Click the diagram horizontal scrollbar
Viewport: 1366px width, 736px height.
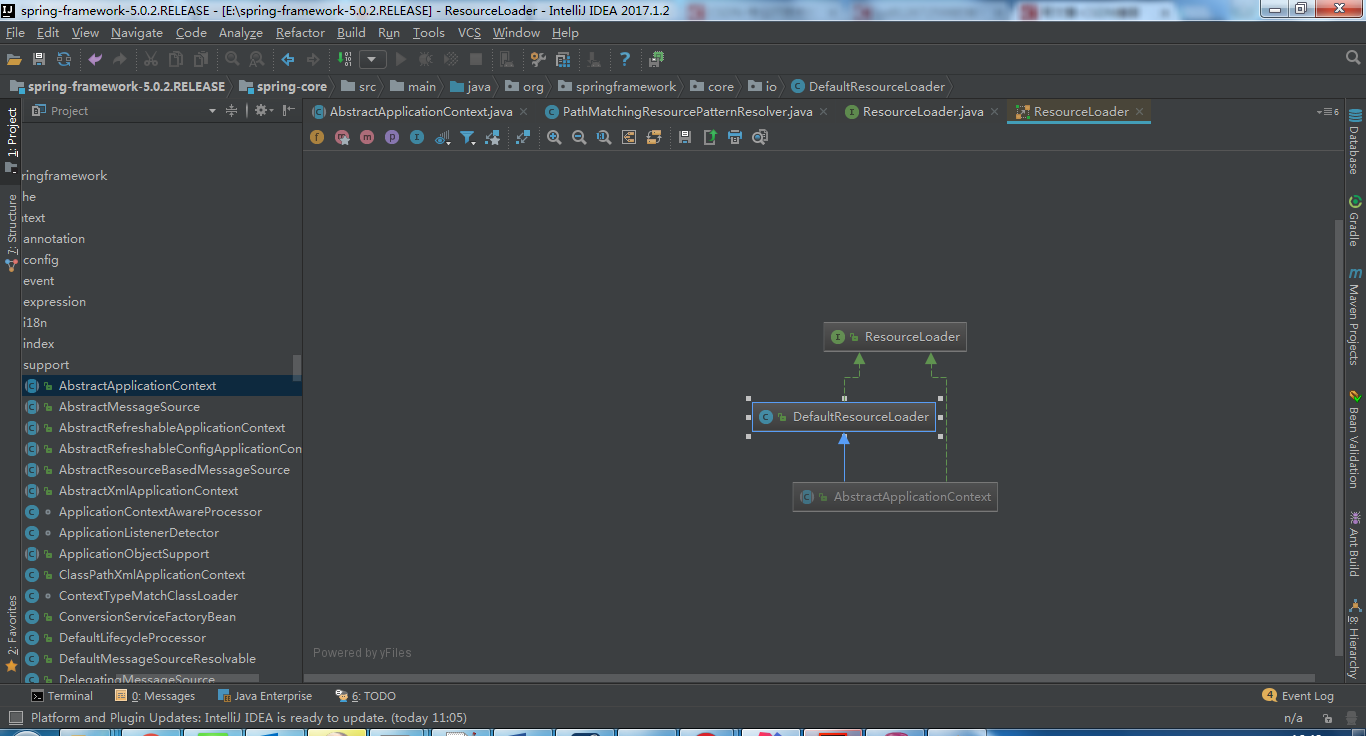(x=809, y=678)
